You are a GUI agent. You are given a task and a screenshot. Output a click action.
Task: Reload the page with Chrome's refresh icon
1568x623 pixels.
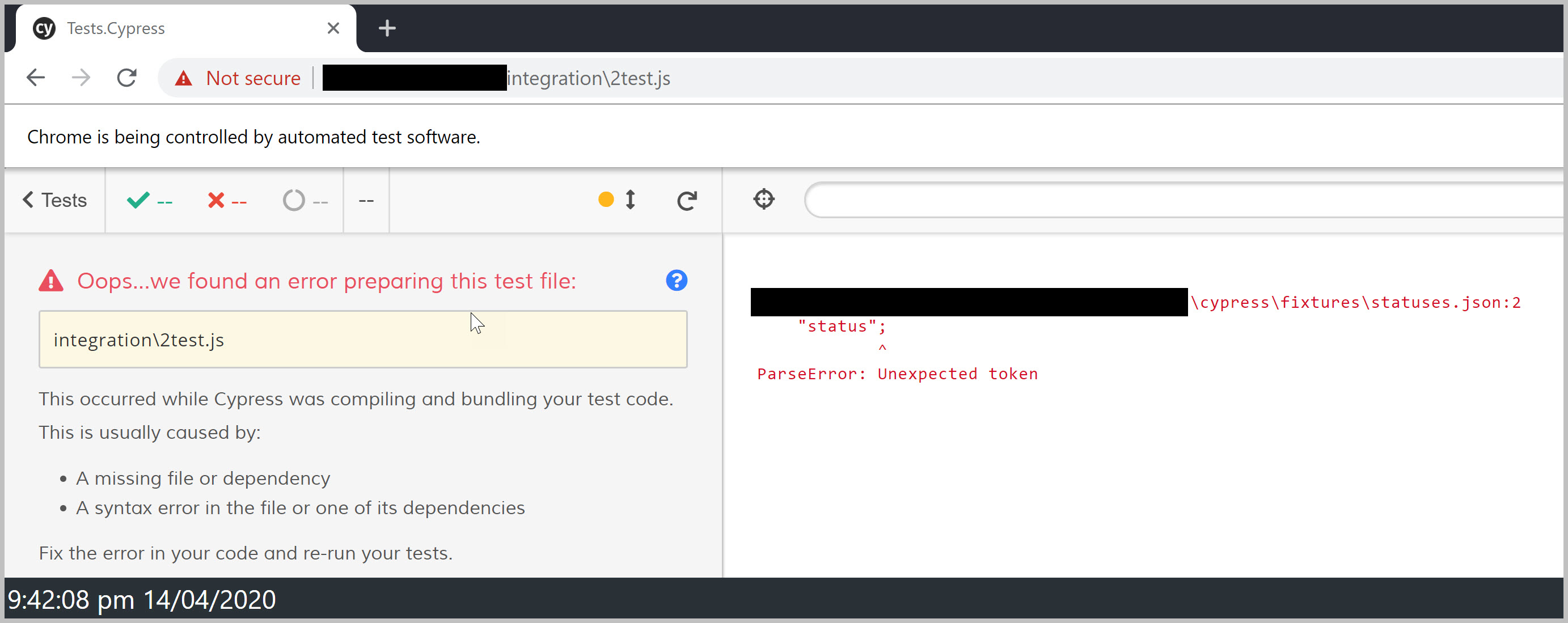click(126, 77)
